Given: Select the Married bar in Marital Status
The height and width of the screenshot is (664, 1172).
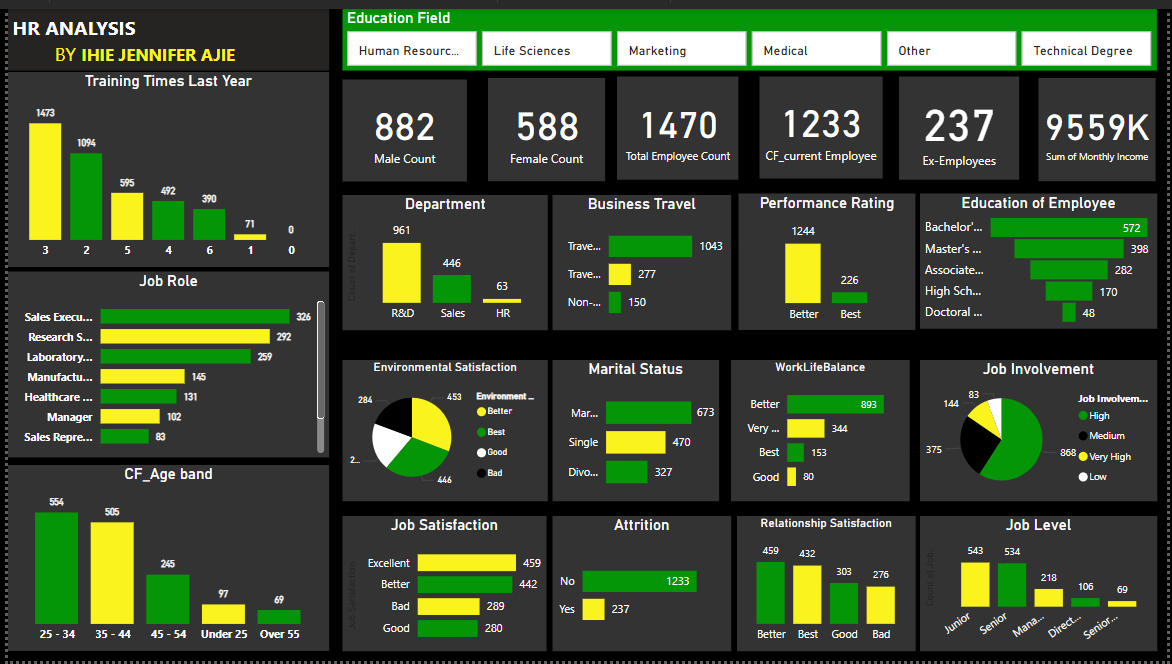Looking at the screenshot, I should pyautogui.click(x=648, y=412).
